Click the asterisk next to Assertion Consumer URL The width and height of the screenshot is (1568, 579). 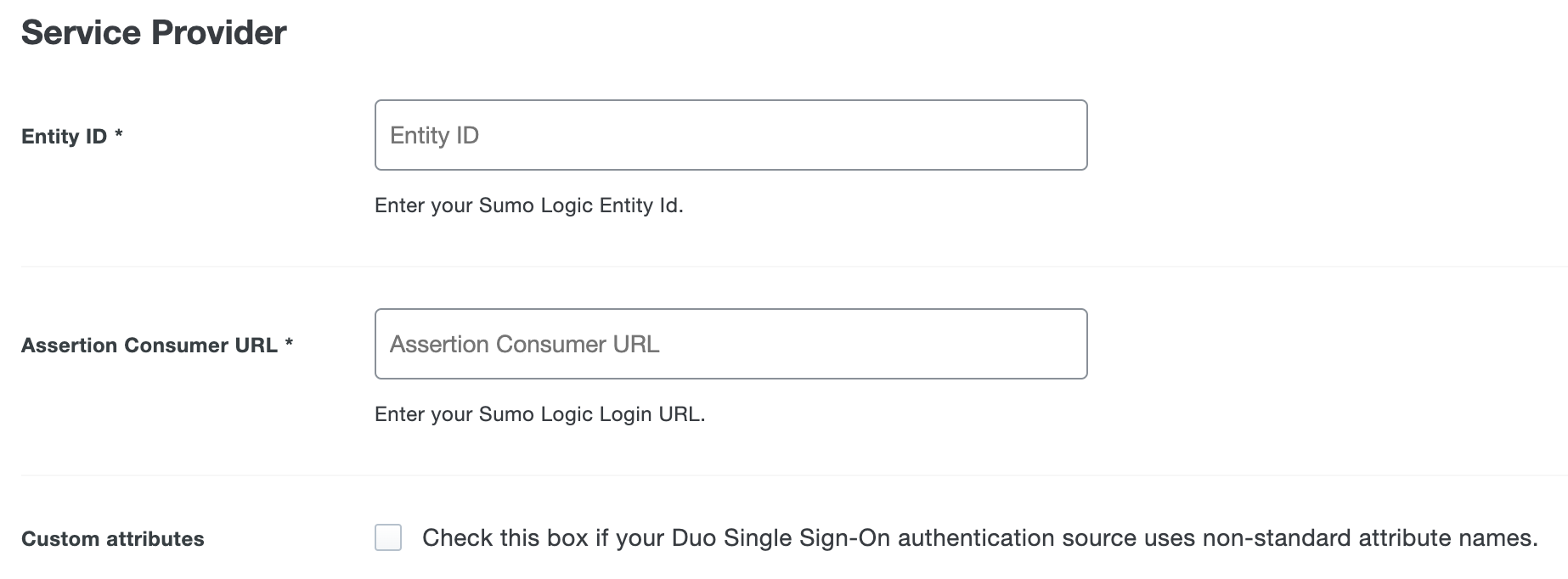291,343
